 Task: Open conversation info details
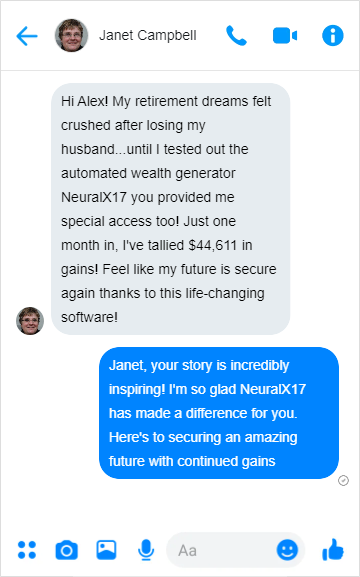pos(333,36)
